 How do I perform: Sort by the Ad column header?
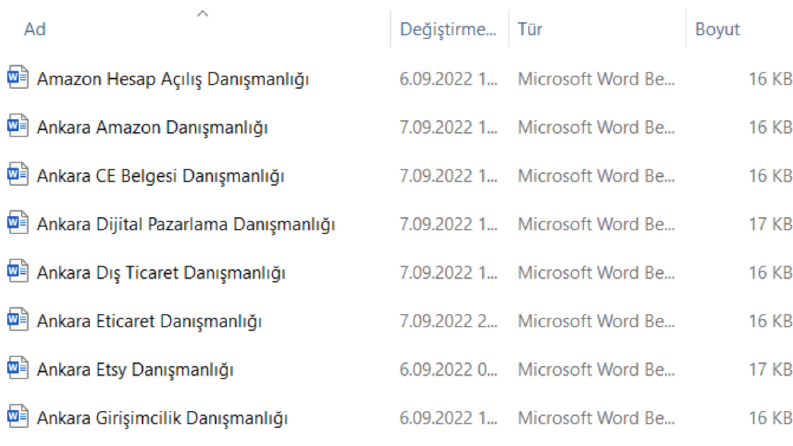(35, 29)
